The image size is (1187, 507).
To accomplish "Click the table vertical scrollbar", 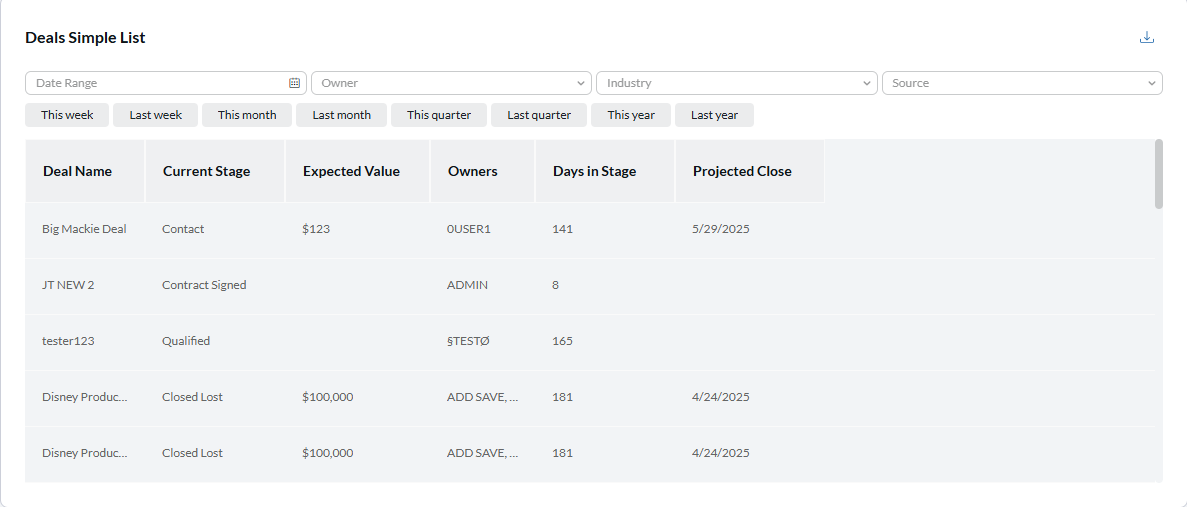I will (1158, 174).
